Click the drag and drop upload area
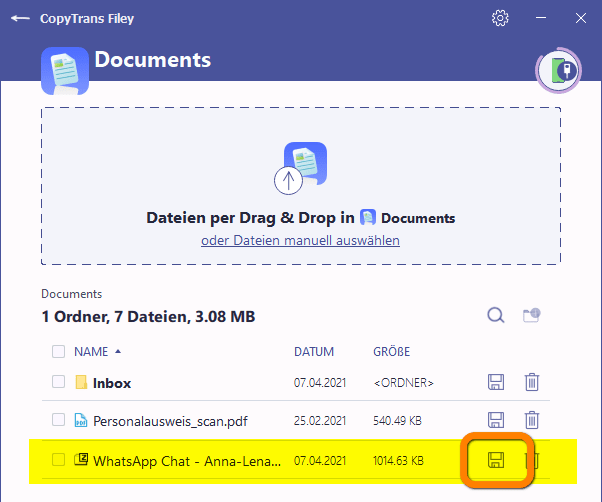The width and height of the screenshot is (602, 502). (x=301, y=186)
